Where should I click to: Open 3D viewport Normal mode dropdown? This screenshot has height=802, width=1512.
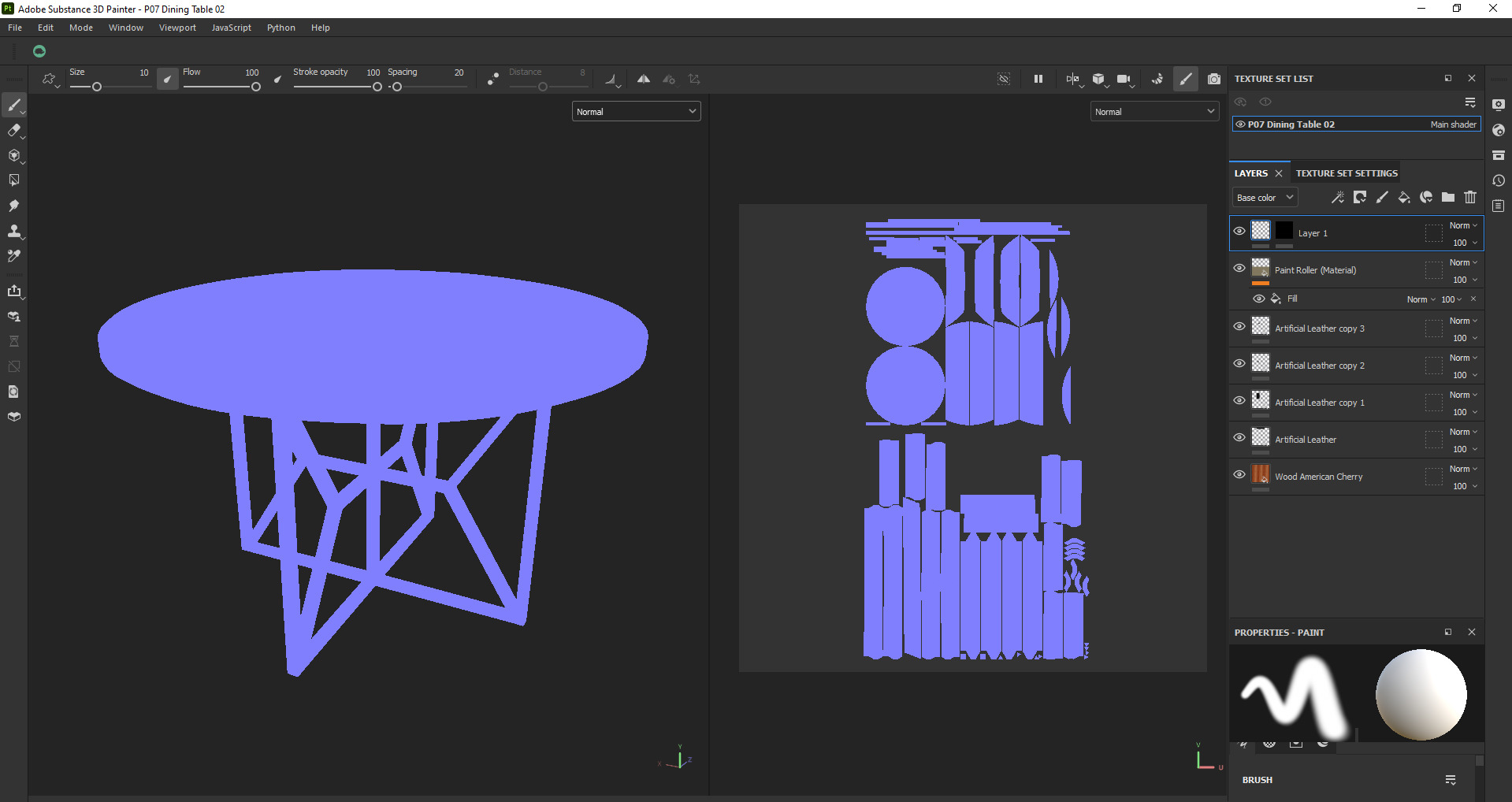[x=636, y=112]
